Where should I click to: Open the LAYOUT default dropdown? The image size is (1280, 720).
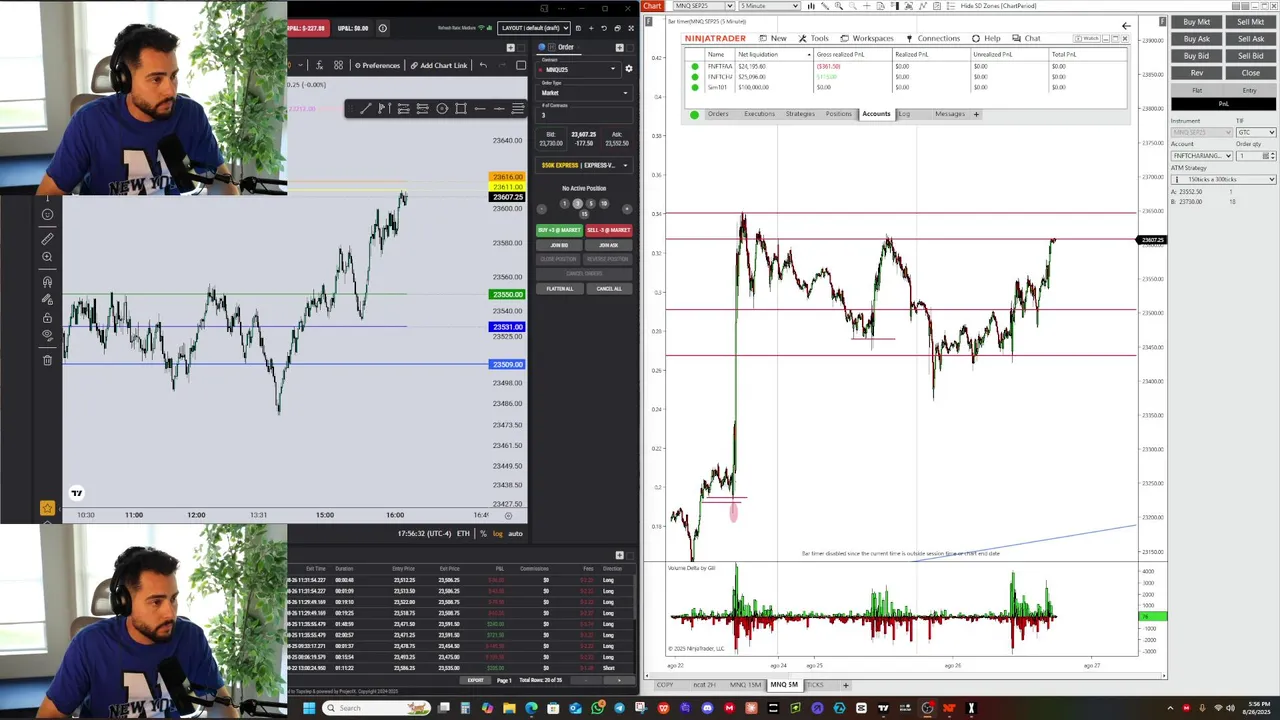(x=533, y=28)
